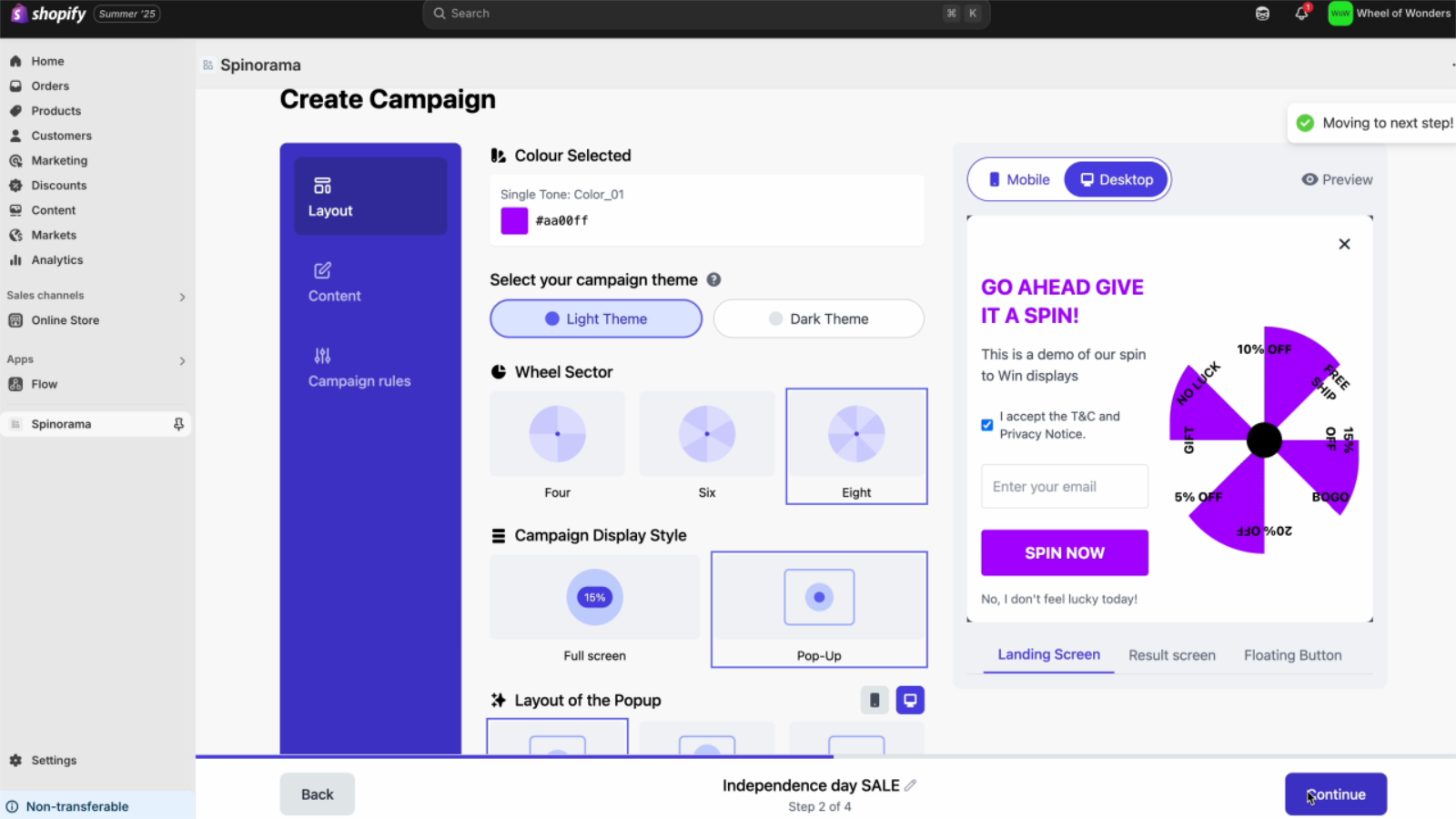Select the Layout step icon in the wizard sidebar
Screen dimensions: 1456x819
pos(322,184)
